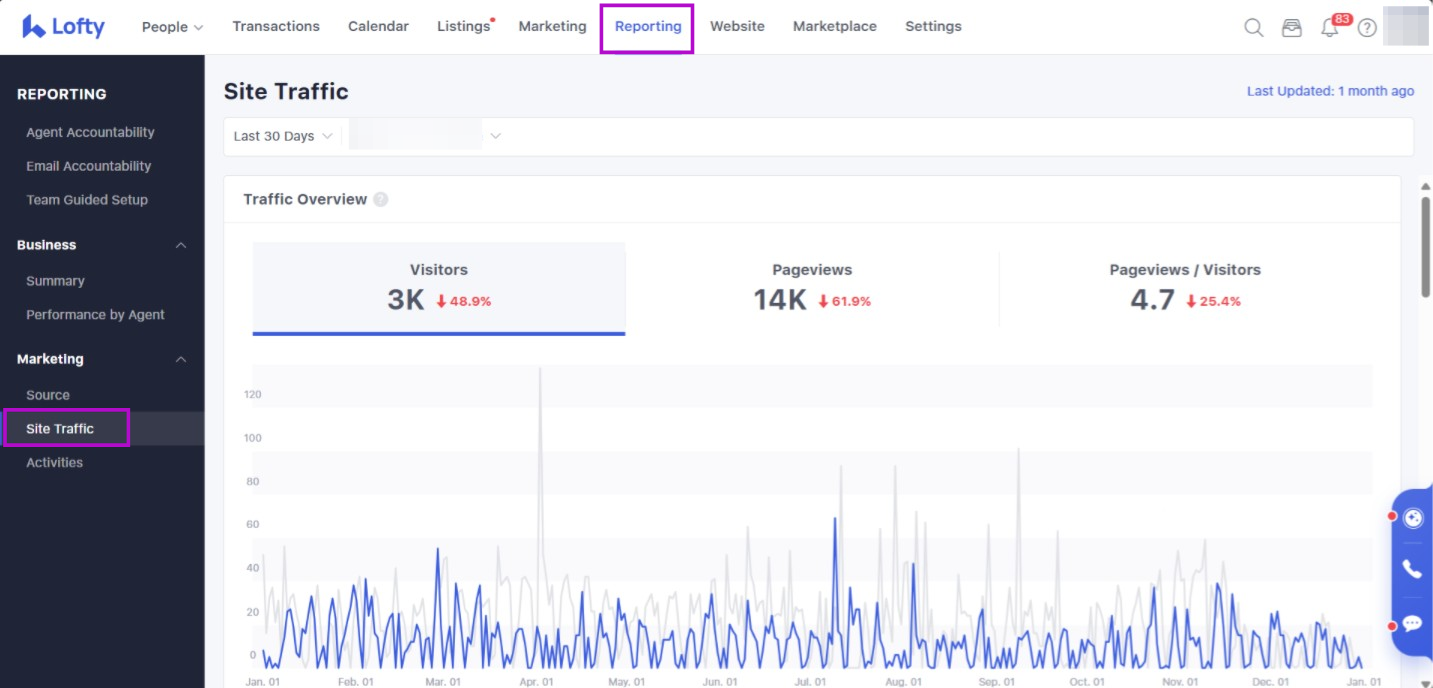Go to the Transactions menu
Screen dimensions: 1433x688
click(x=276, y=27)
